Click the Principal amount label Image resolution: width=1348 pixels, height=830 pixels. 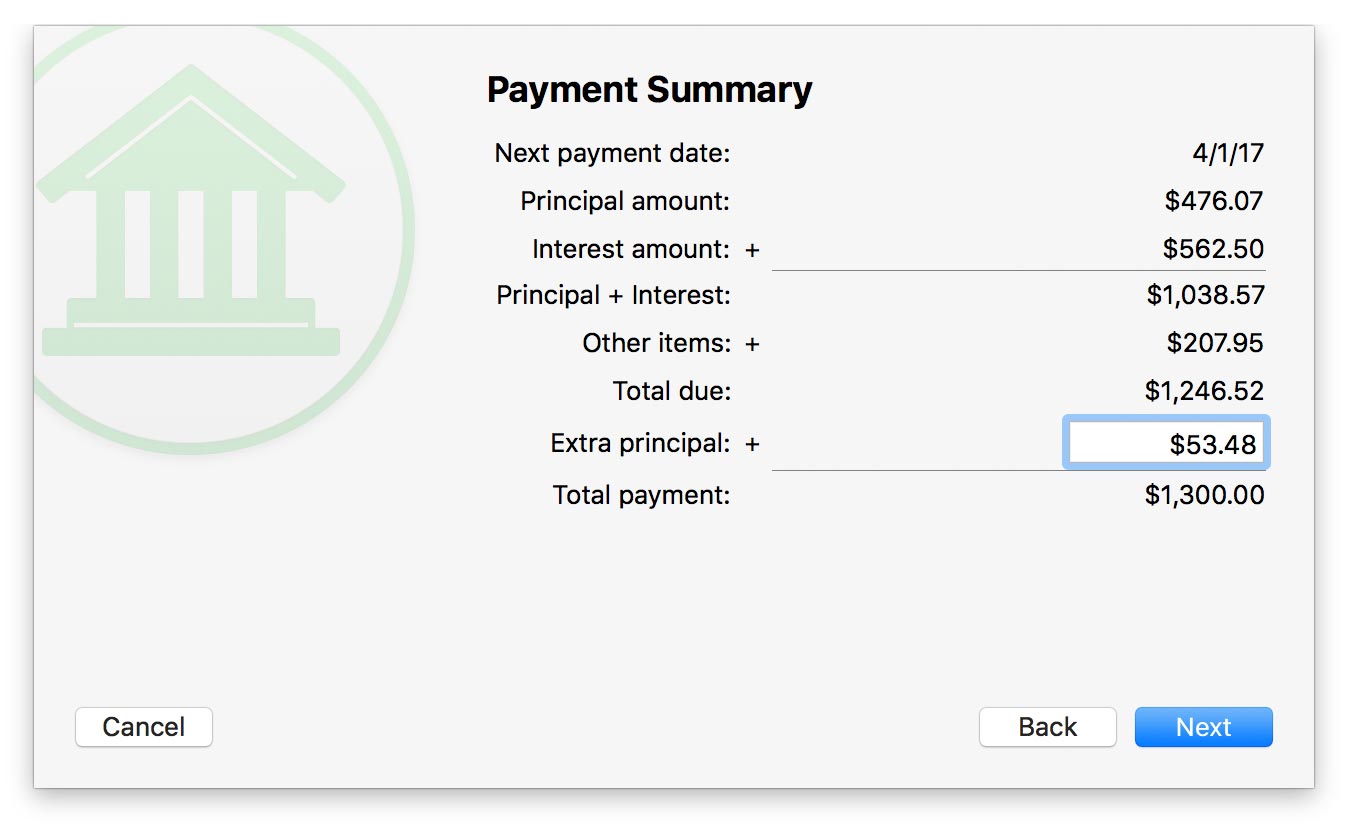[625, 201]
